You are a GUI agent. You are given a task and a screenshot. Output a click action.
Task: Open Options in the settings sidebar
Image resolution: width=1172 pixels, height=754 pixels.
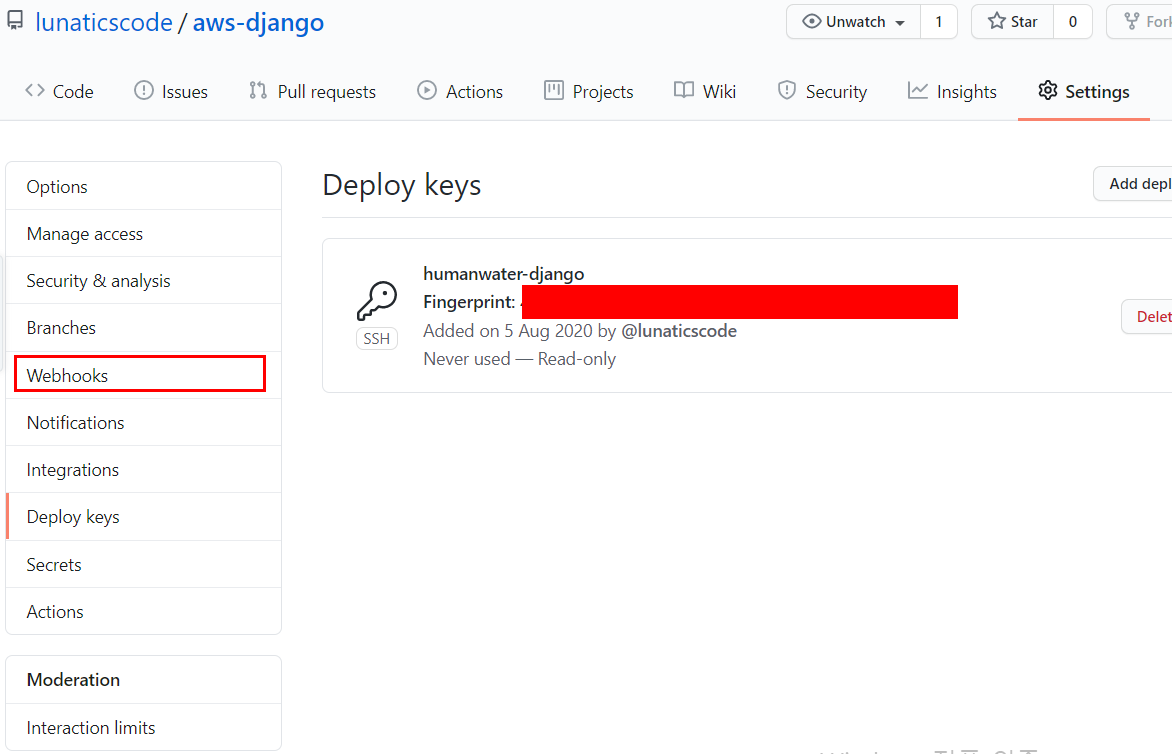[144, 186]
